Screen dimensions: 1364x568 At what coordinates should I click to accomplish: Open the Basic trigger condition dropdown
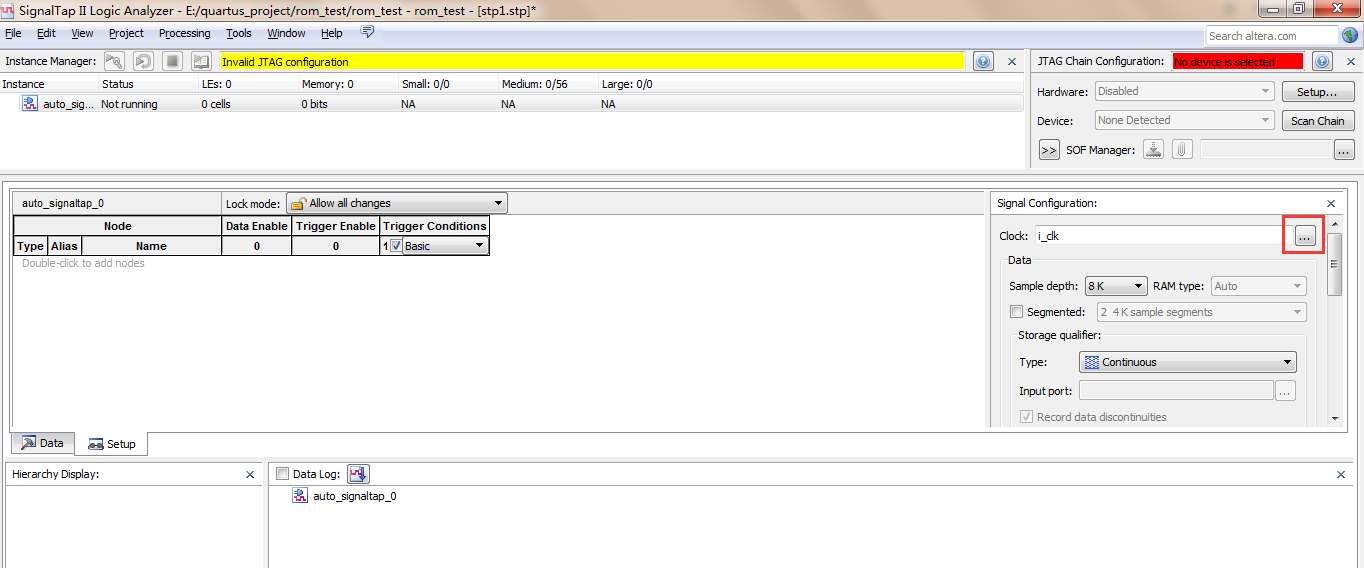[445, 246]
